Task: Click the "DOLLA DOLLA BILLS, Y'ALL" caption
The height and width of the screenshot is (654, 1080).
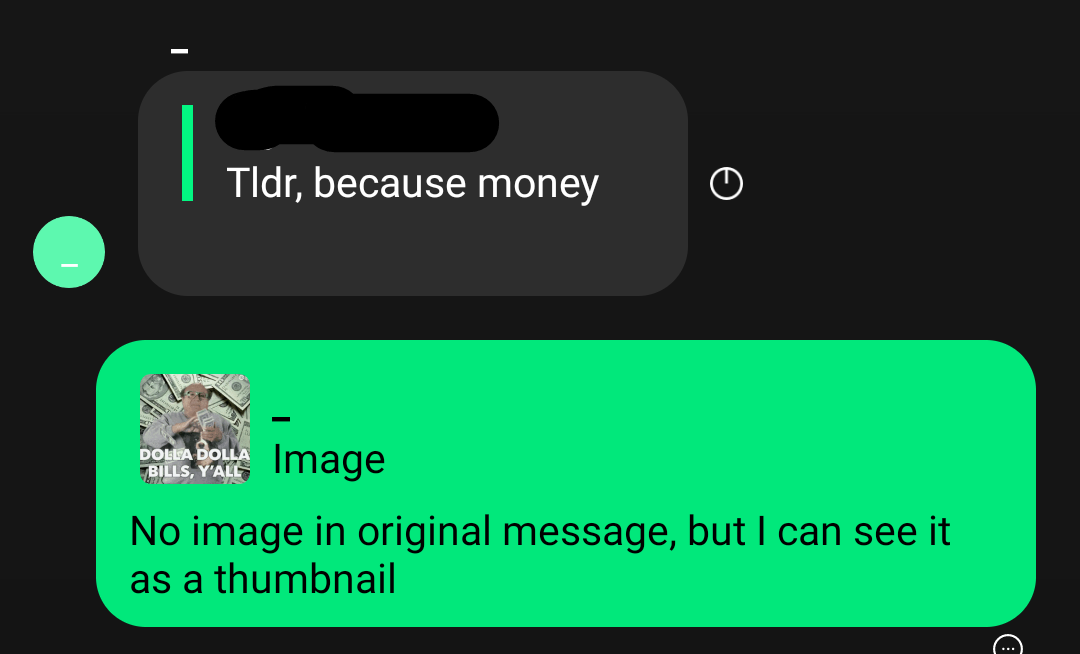Action: [x=195, y=463]
